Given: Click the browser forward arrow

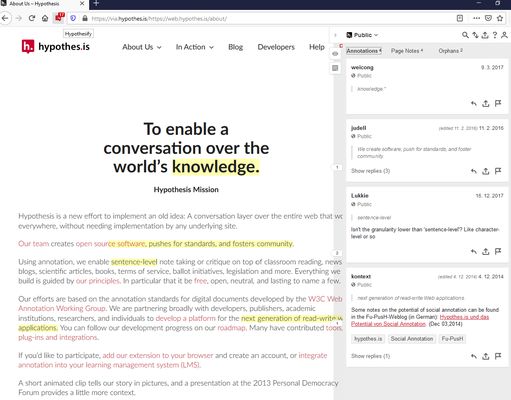Looking at the screenshot, I should (19, 18).
